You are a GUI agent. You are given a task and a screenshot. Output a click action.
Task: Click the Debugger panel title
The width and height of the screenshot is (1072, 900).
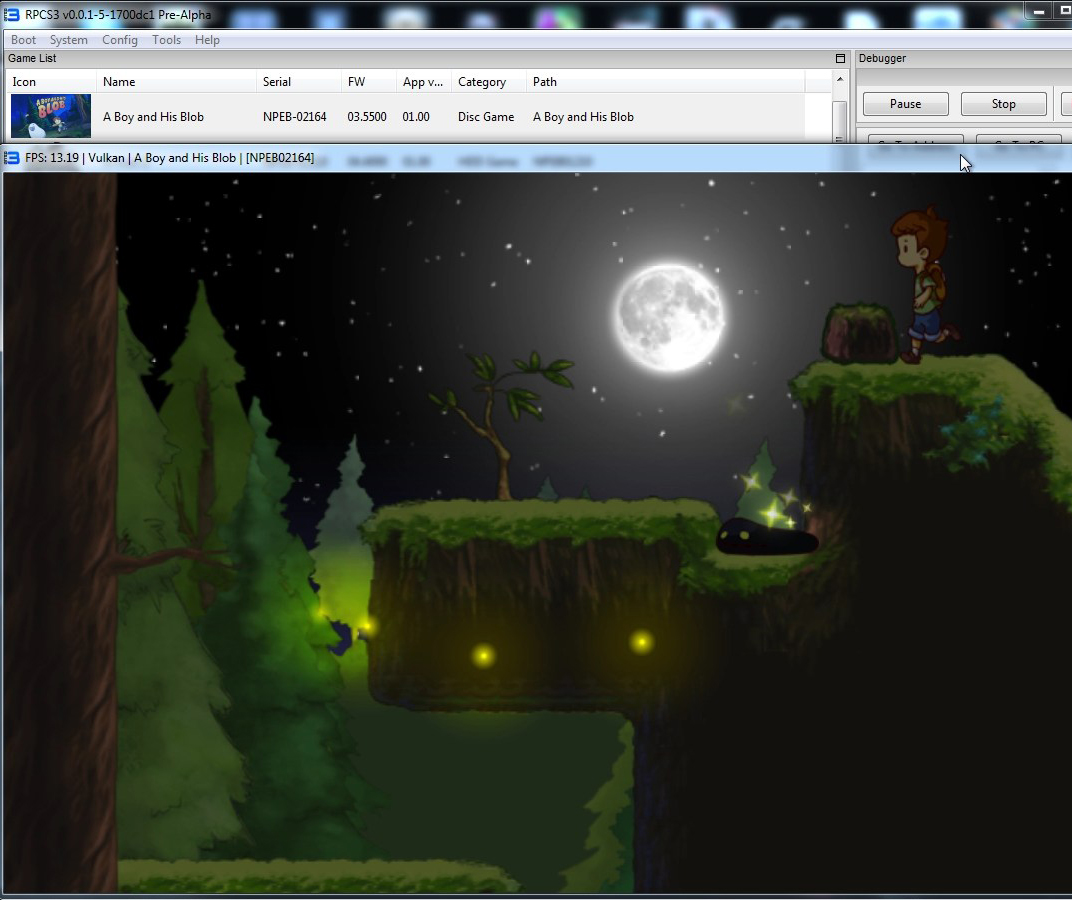pyautogui.click(x=882, y=58)
